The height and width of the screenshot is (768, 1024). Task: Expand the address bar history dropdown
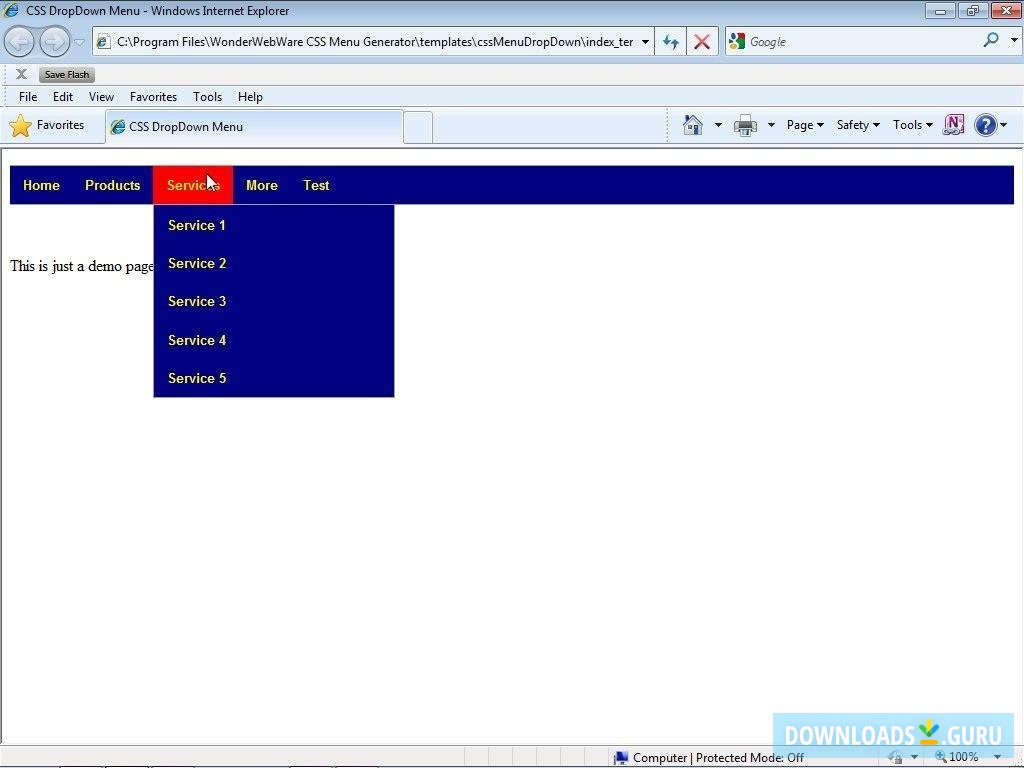pyautogui.click(x=645, y=42)
